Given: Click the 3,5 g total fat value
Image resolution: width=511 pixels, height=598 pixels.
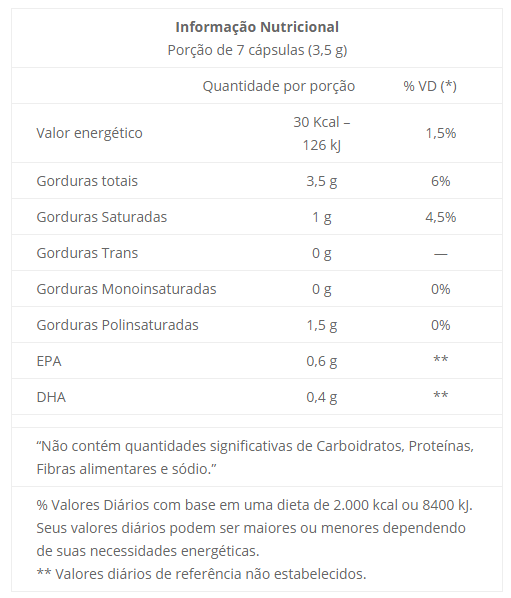Looking at the screenshot, I should tap(321, 181).
